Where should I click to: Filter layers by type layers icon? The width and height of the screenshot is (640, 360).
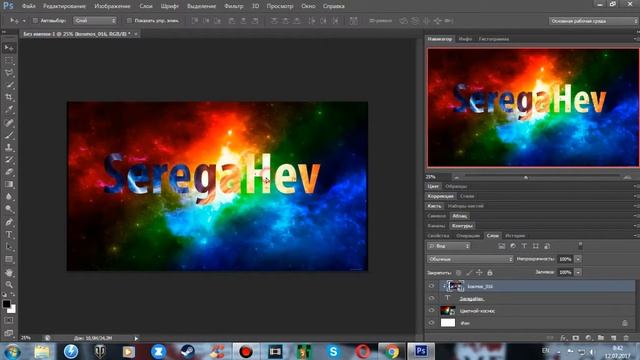tap(524, 246)
